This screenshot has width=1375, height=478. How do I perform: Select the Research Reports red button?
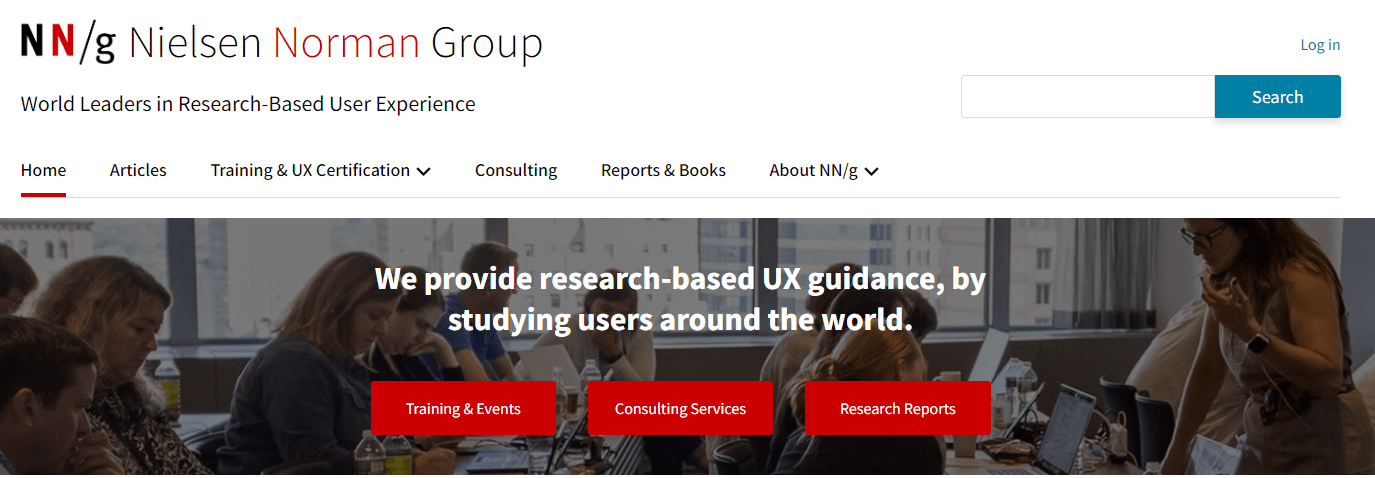[897, 408]
